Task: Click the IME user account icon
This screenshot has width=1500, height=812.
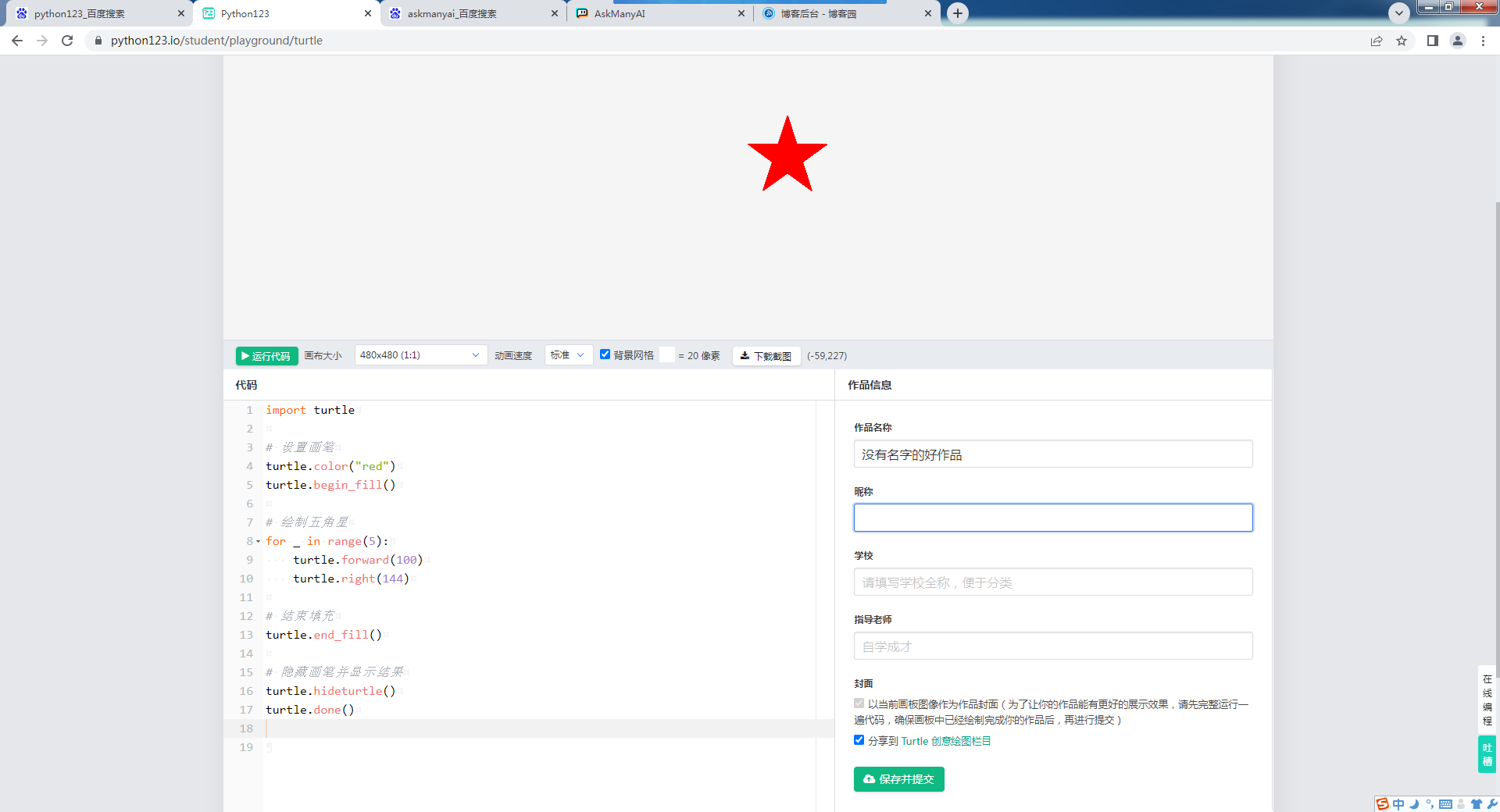Action: pyautogui.click(x=1461, y=804)
